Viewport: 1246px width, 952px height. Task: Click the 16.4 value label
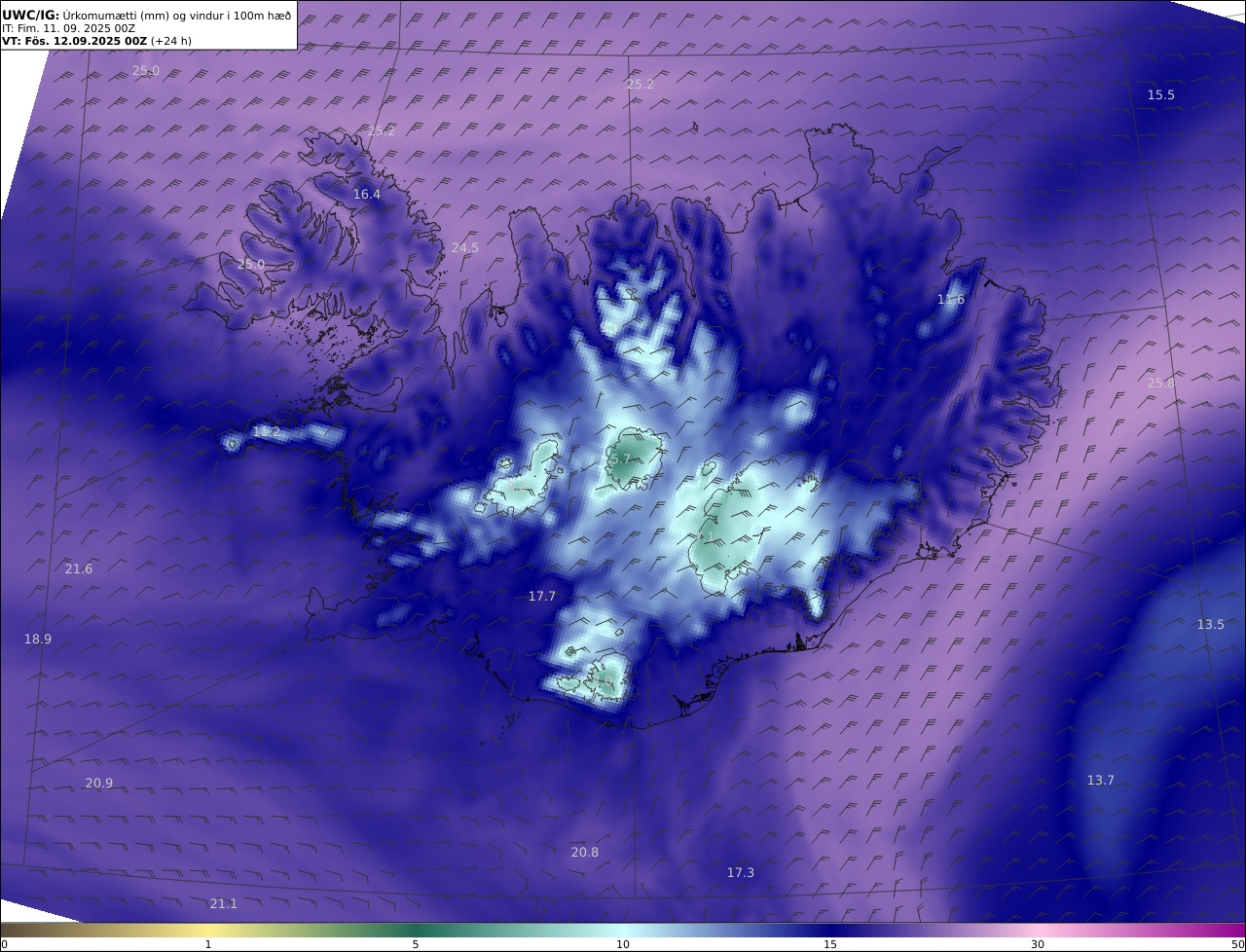366,195
